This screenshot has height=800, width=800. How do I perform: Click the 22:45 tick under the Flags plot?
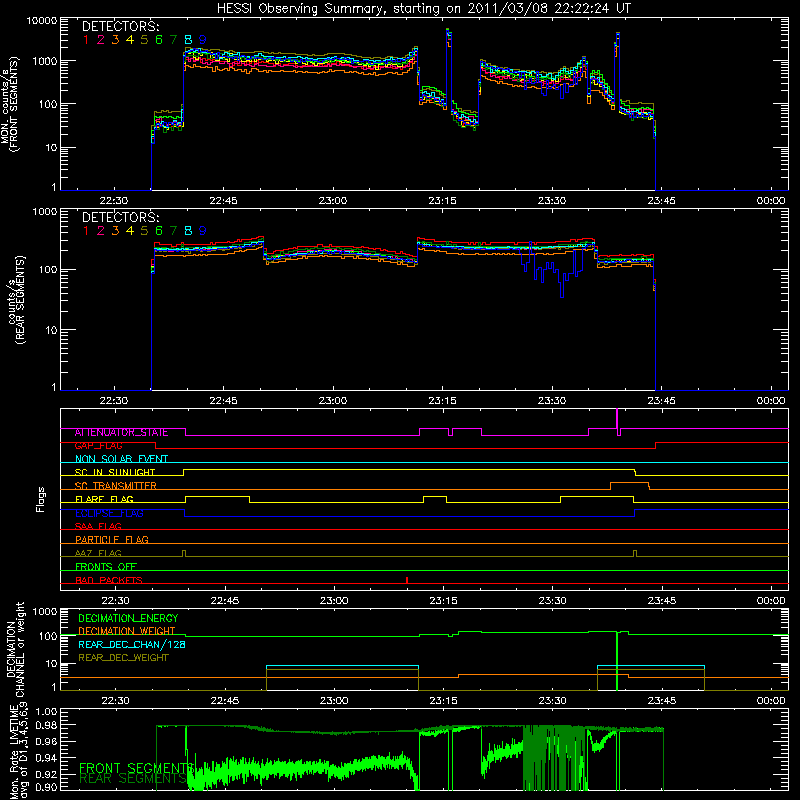(x=224, y=601)
